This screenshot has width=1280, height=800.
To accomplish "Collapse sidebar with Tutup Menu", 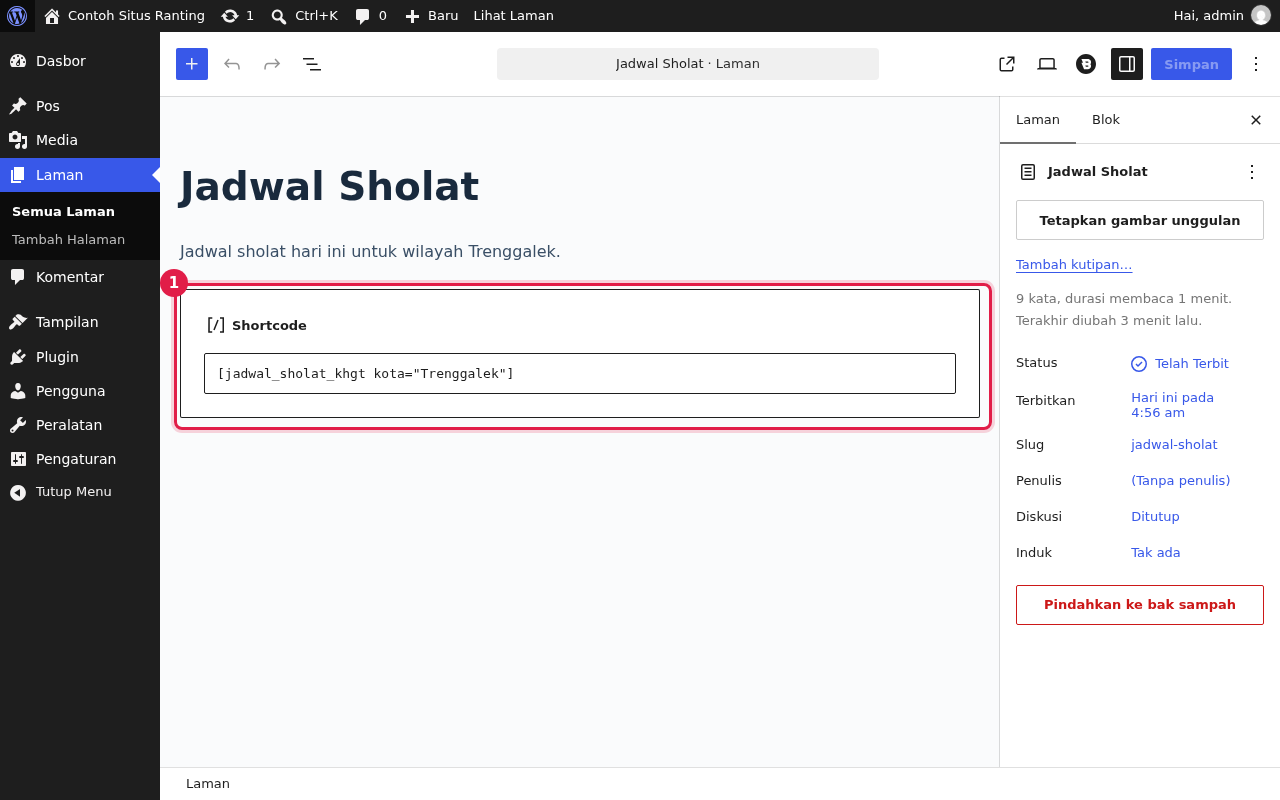I will (80, 492).
